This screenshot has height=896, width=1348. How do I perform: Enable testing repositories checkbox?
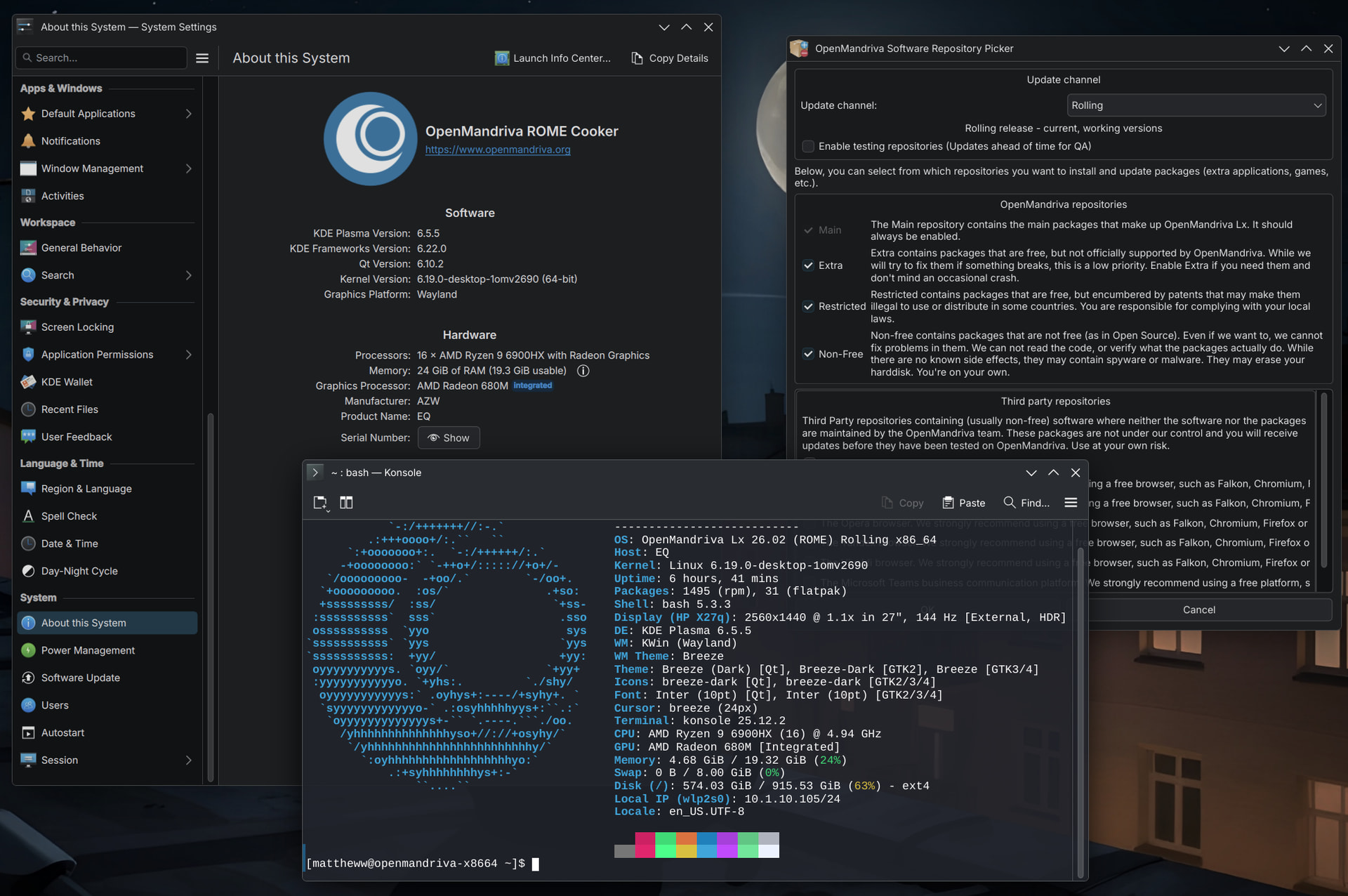(x=808, y=146)
